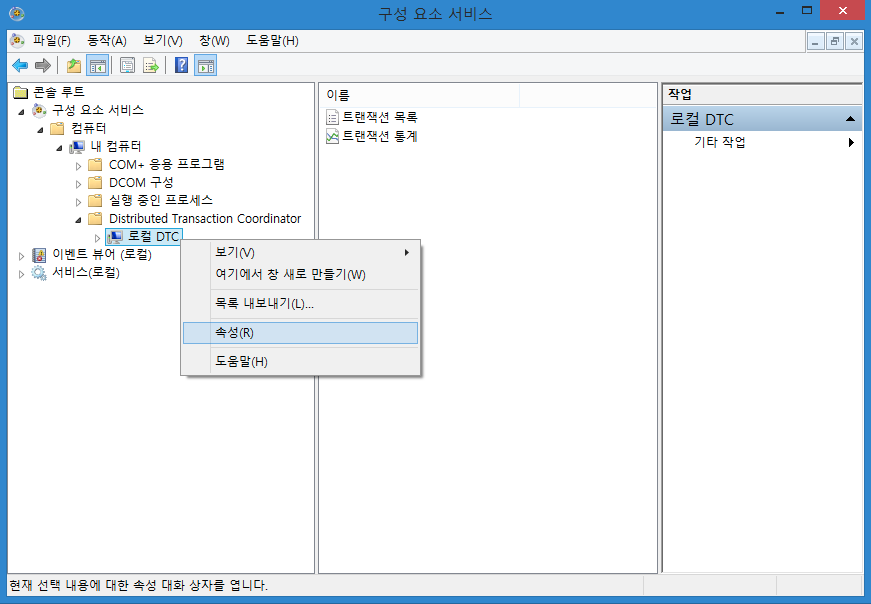Open the 도움말(H) menu in menu bar
Viewport: 871px width, 604px height.
[272, 41]
